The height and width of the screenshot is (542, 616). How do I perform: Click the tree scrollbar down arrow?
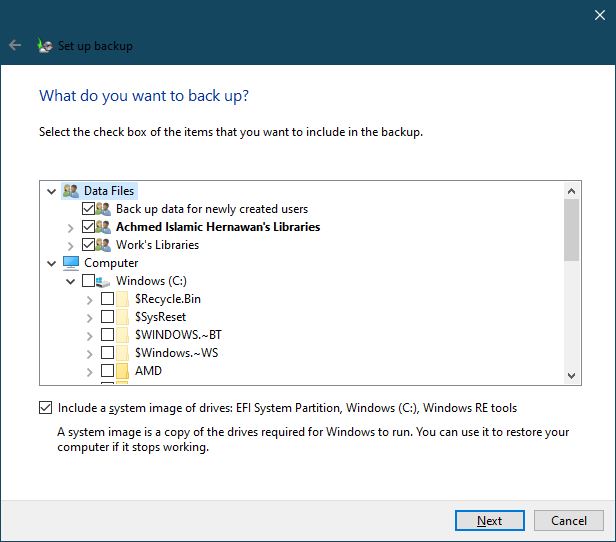[x=572, y=375]
